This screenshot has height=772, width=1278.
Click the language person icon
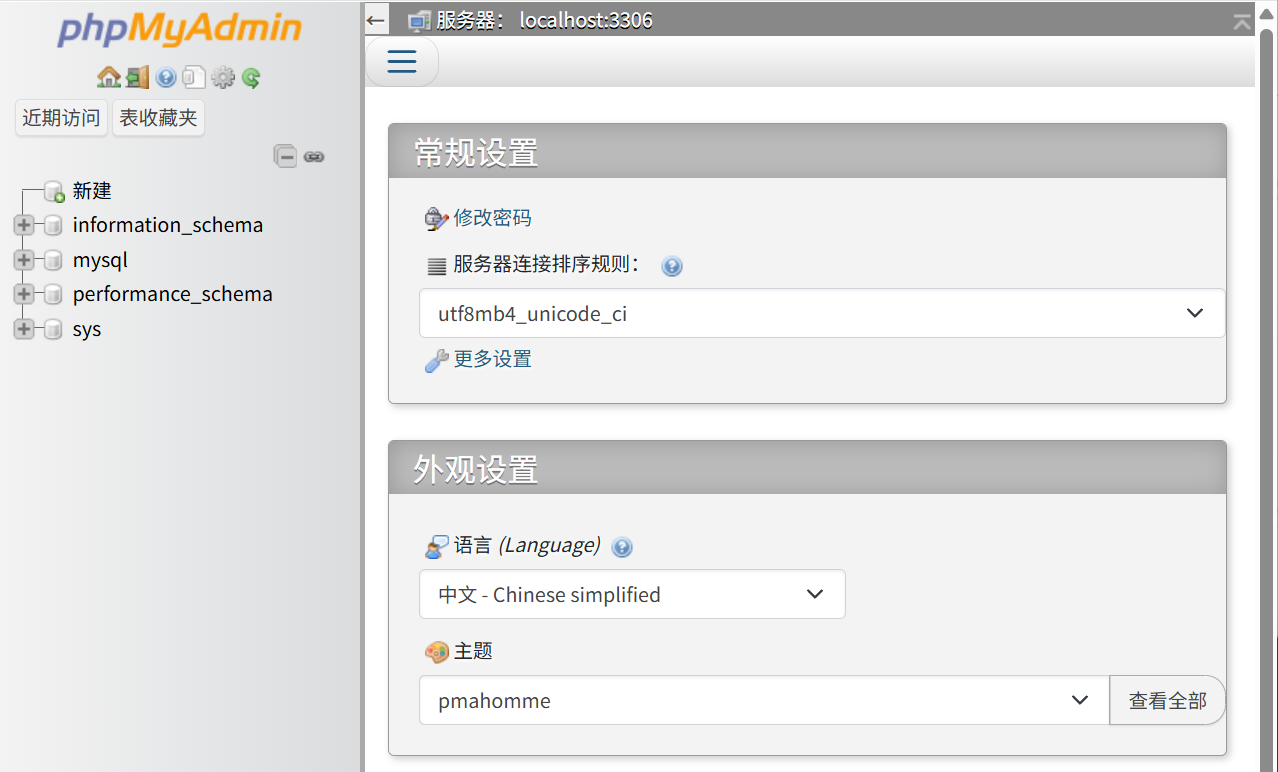[x=437, y=546]
